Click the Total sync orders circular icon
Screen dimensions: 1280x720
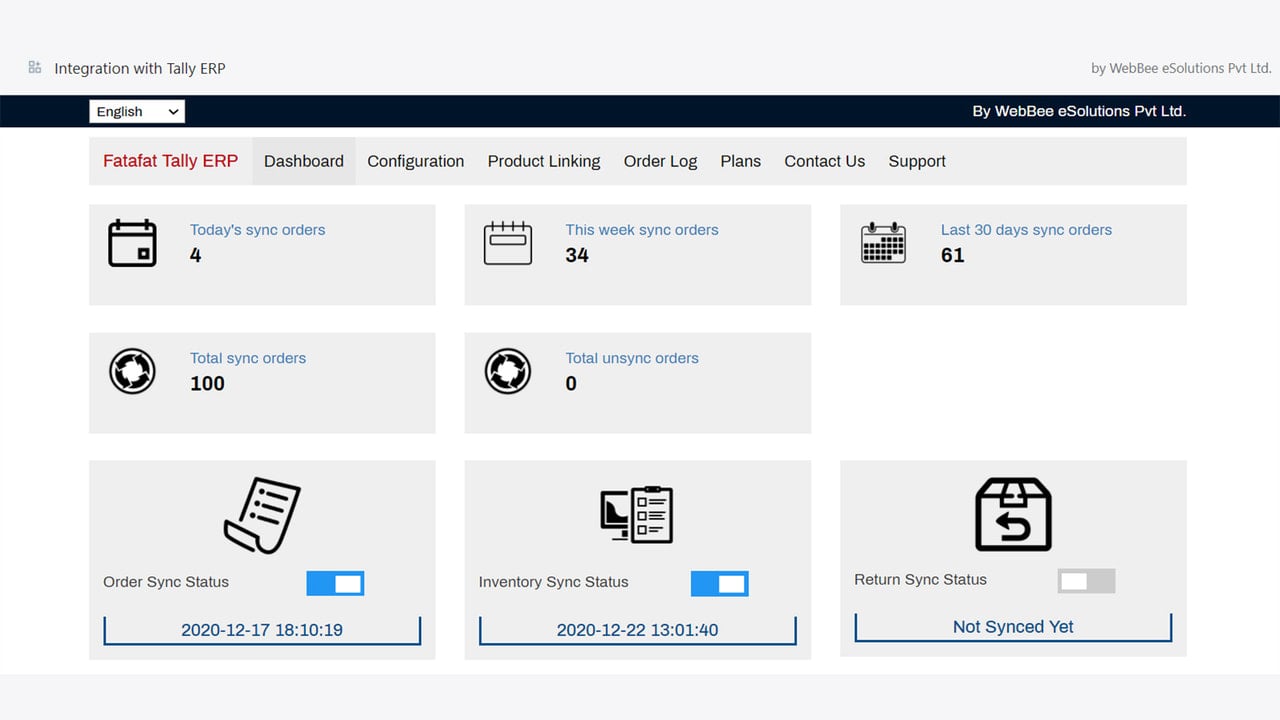(132, 371)
